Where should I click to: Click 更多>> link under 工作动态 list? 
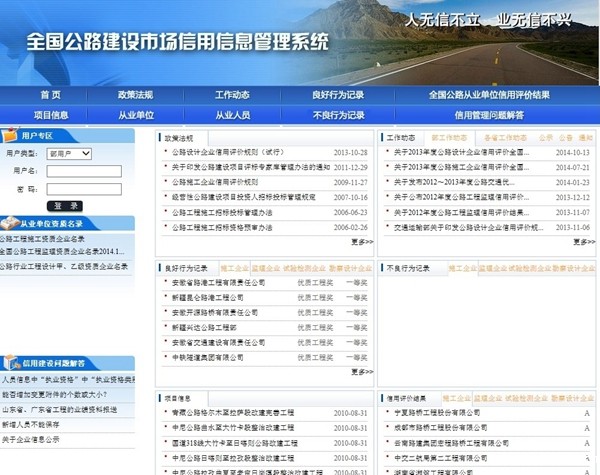coord(583,241)
